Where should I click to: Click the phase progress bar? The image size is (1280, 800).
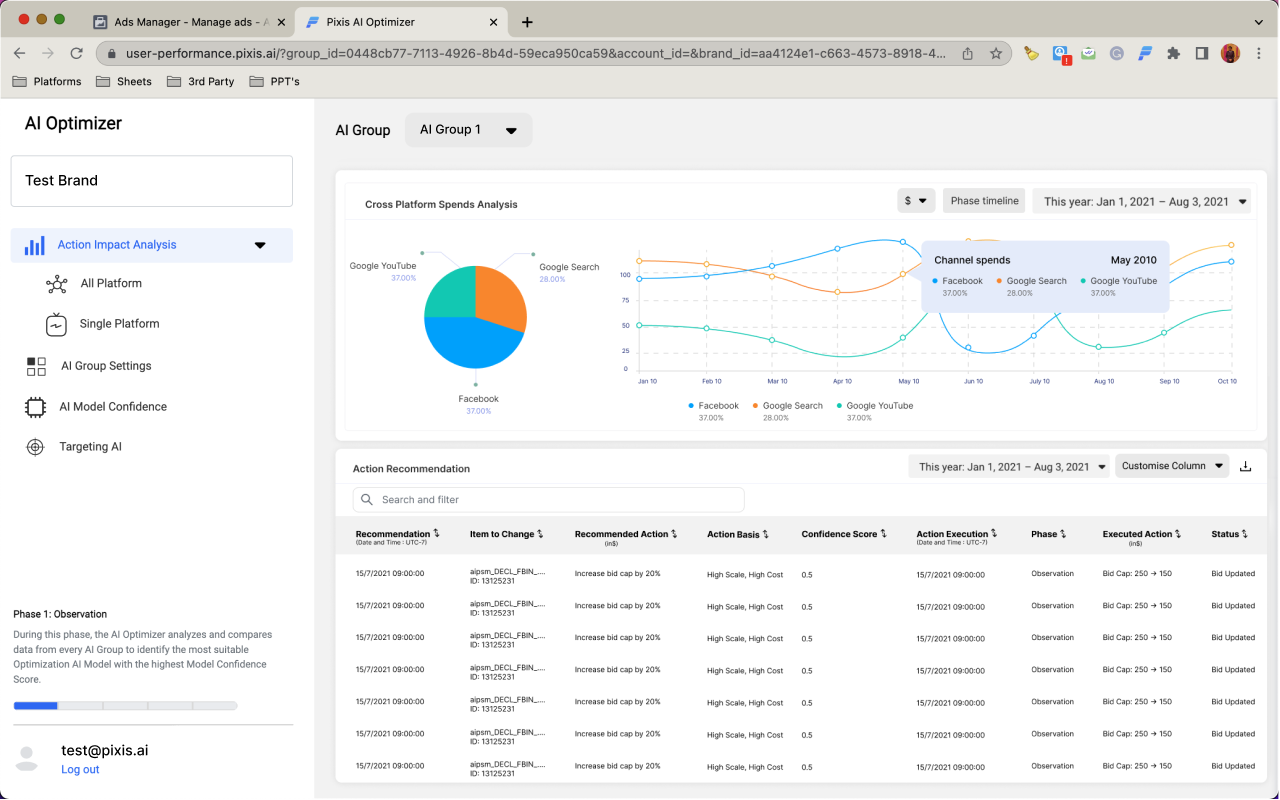tap(125, 706)
